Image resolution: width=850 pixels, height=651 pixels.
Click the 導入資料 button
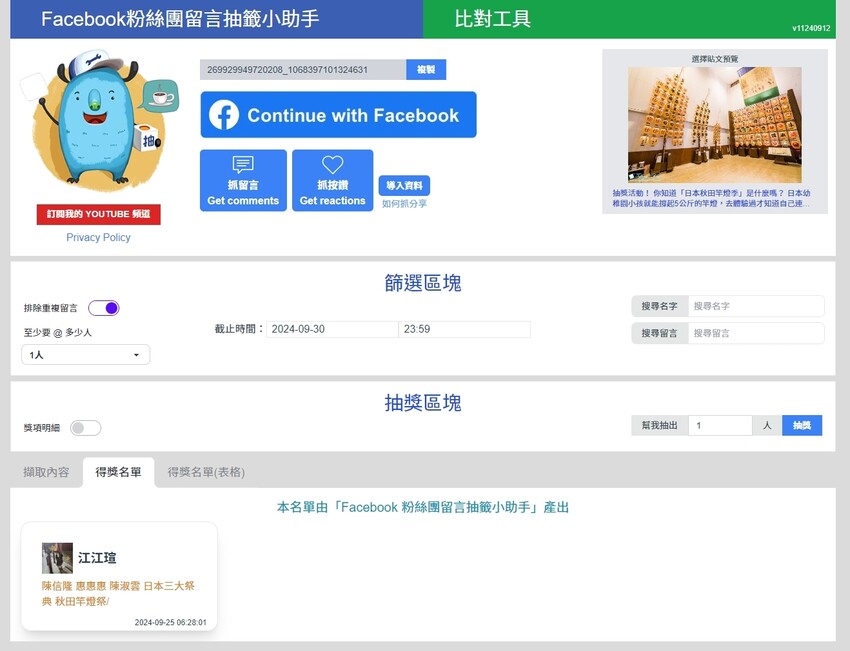pos(404,185)
